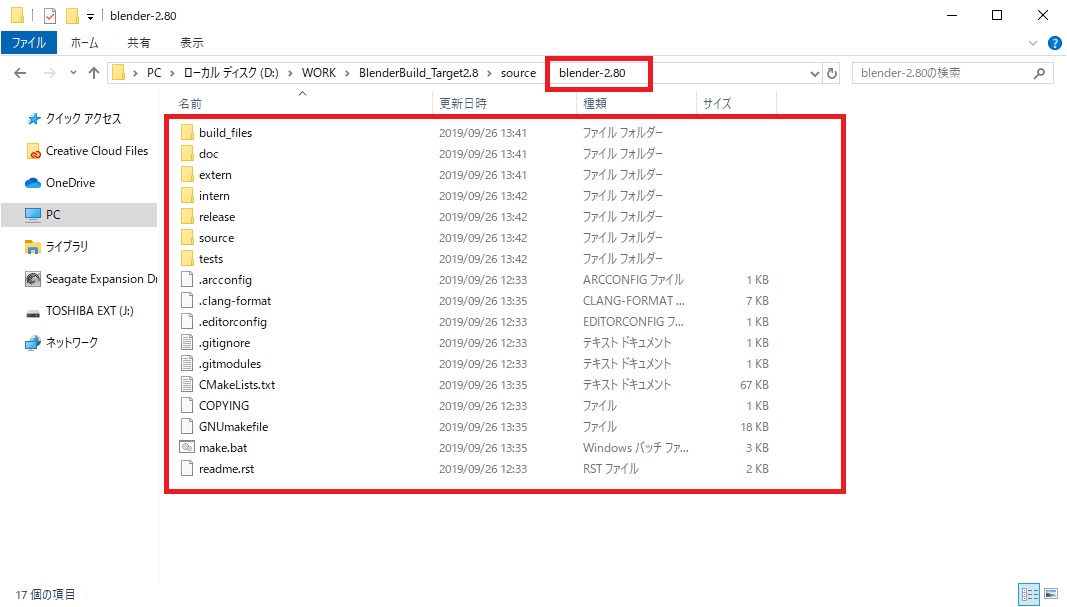
Task: Click the COPYING file icon
Action: (x=187, y=406)
